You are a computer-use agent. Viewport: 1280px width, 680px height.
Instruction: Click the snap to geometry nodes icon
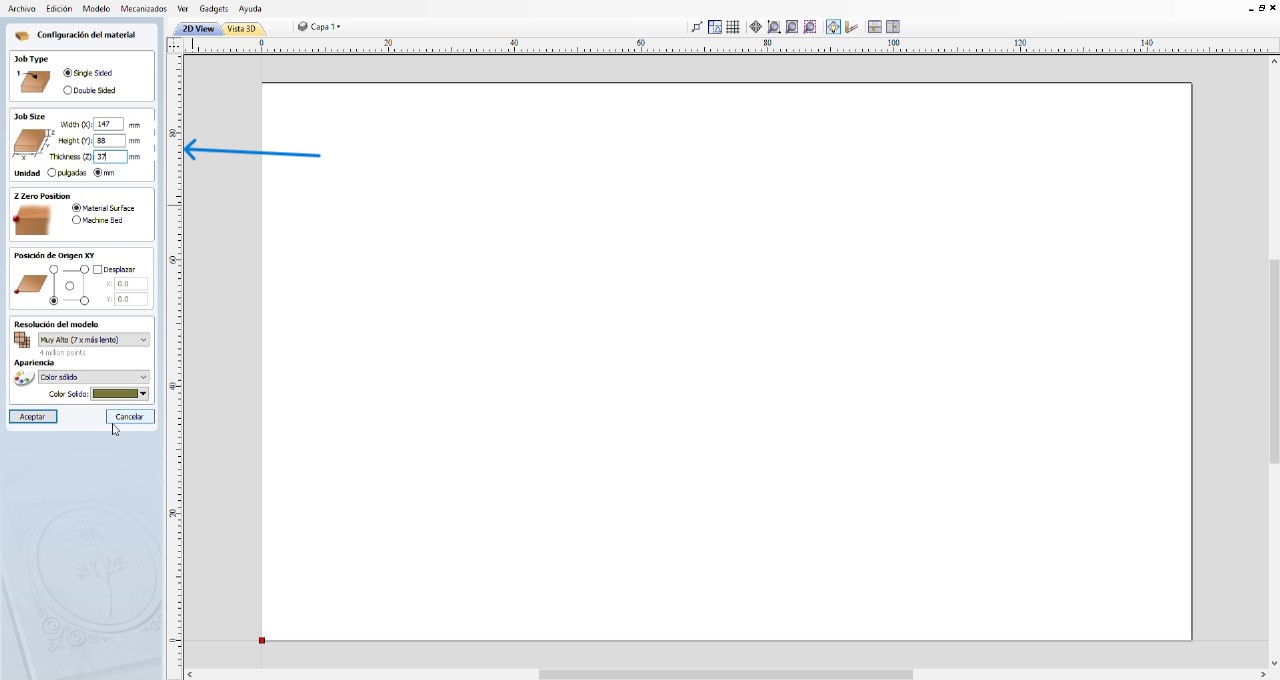pyautogui.click(x=697, y=27)
